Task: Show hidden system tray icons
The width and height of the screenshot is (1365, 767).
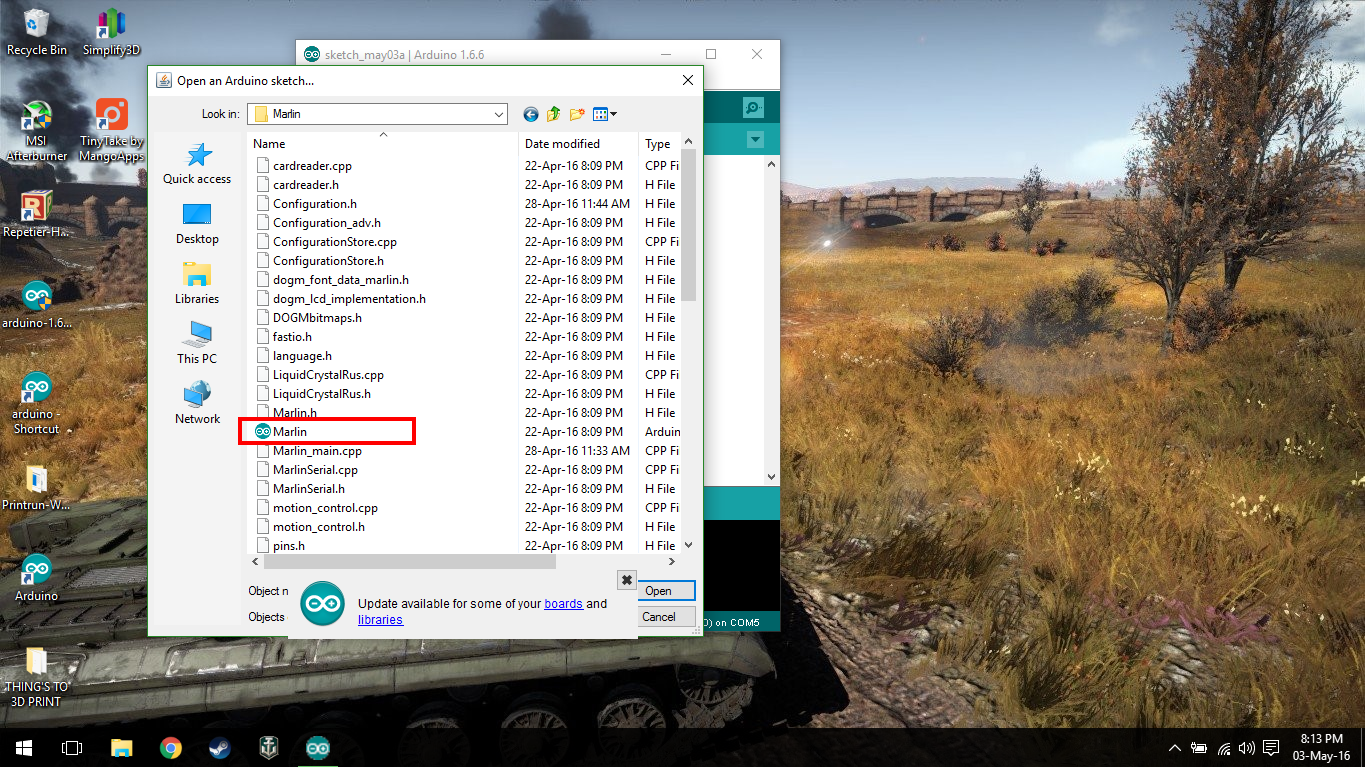Action: 1175,748
